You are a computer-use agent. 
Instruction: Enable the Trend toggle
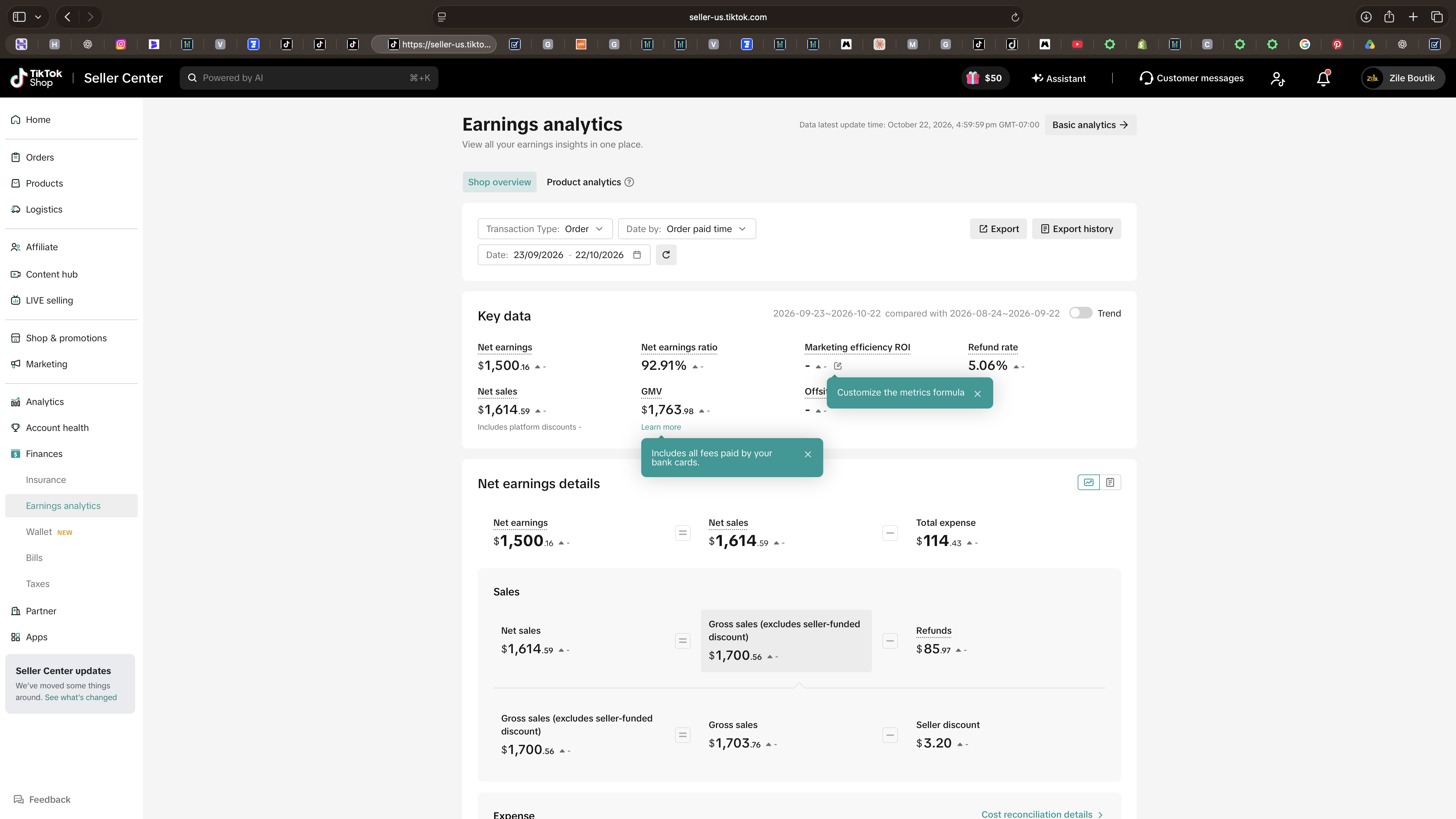pos(1080,313)
